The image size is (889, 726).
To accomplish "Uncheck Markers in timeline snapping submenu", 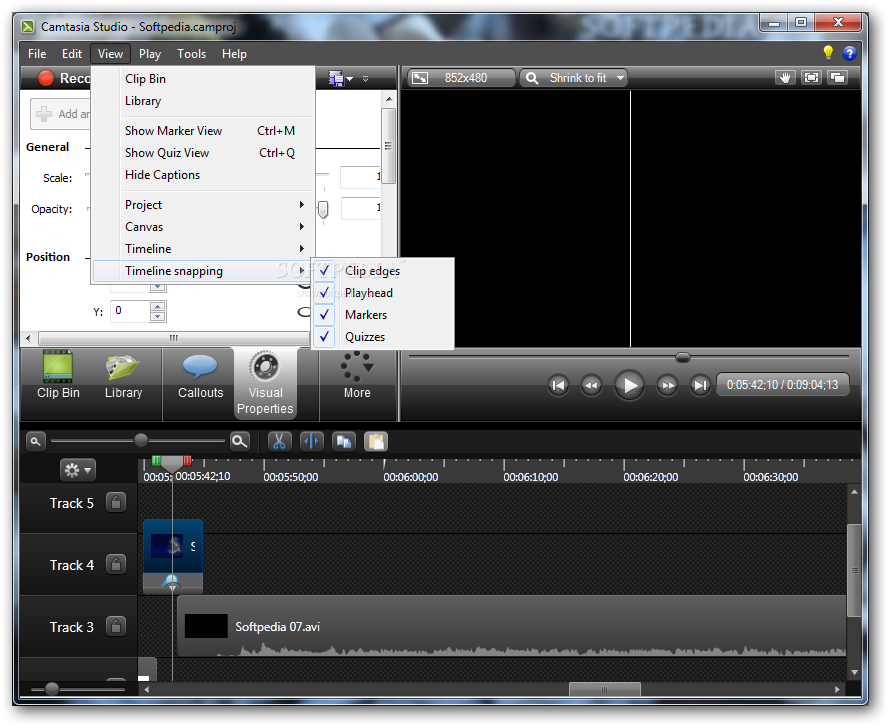I will coord(365,314).
